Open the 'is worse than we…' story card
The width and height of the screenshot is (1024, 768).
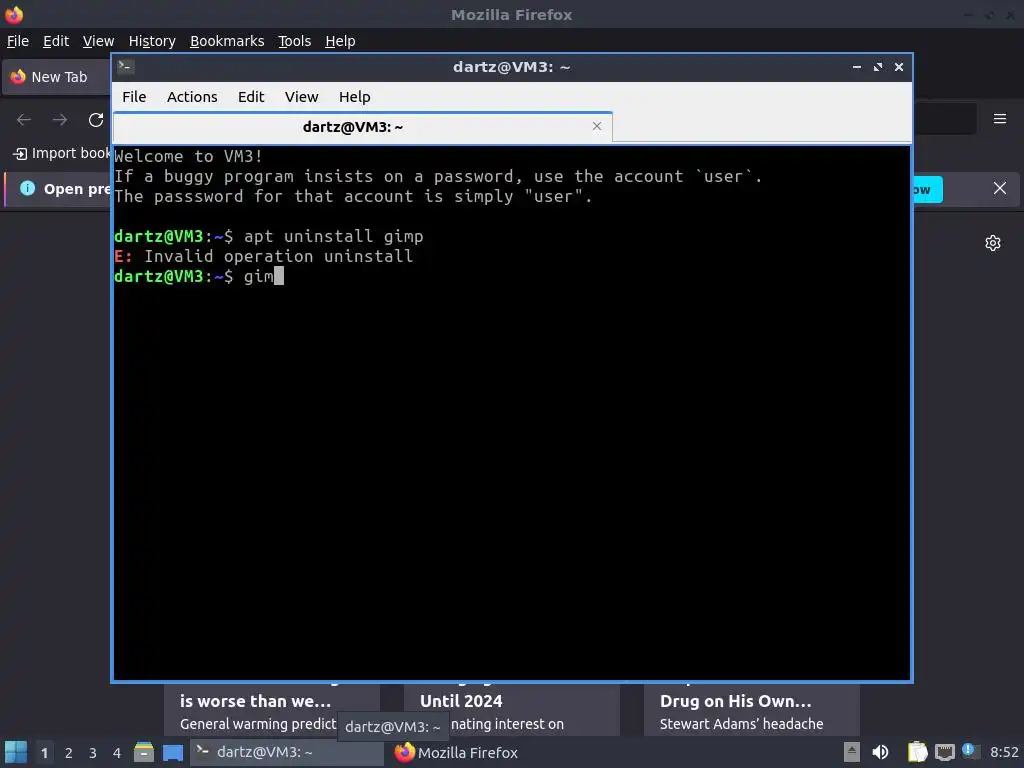[x=272, y=709]
